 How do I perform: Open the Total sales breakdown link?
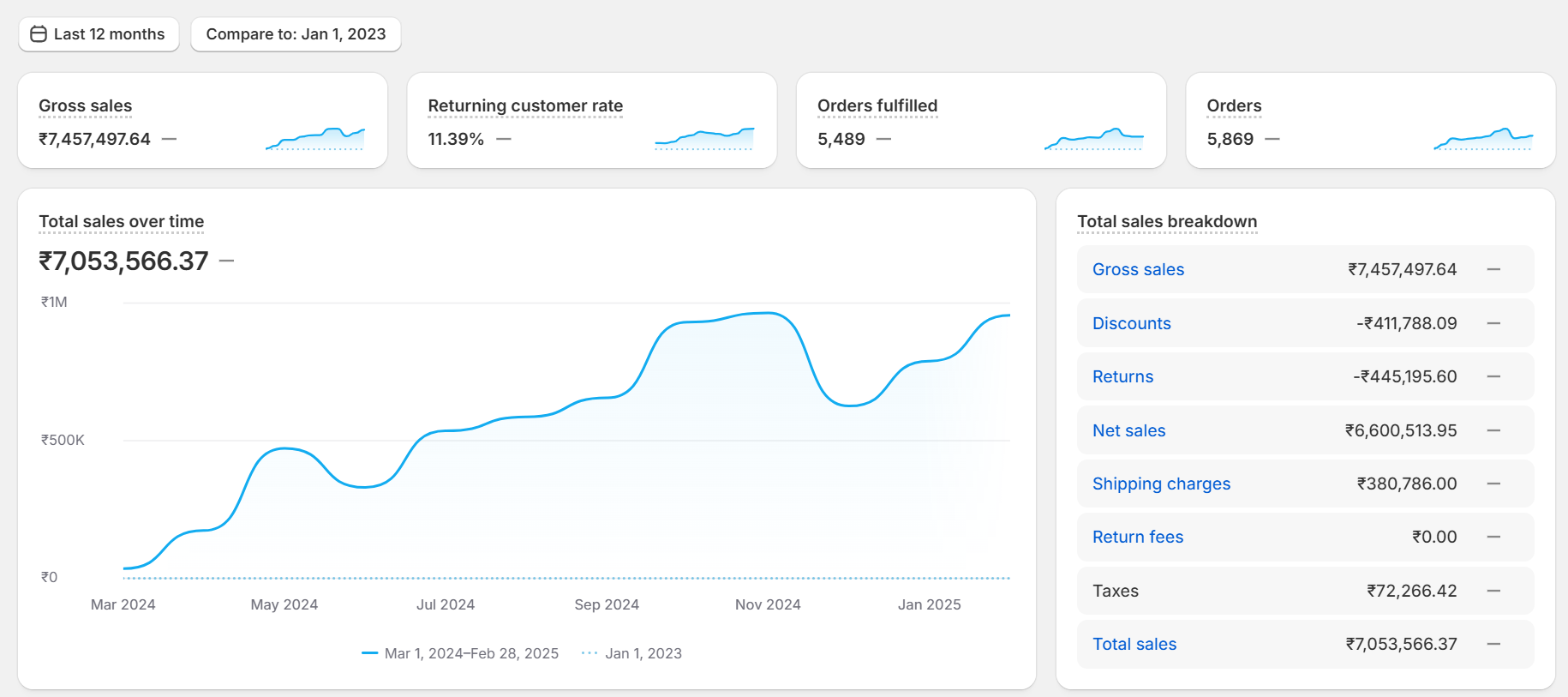click(1134, 644)
